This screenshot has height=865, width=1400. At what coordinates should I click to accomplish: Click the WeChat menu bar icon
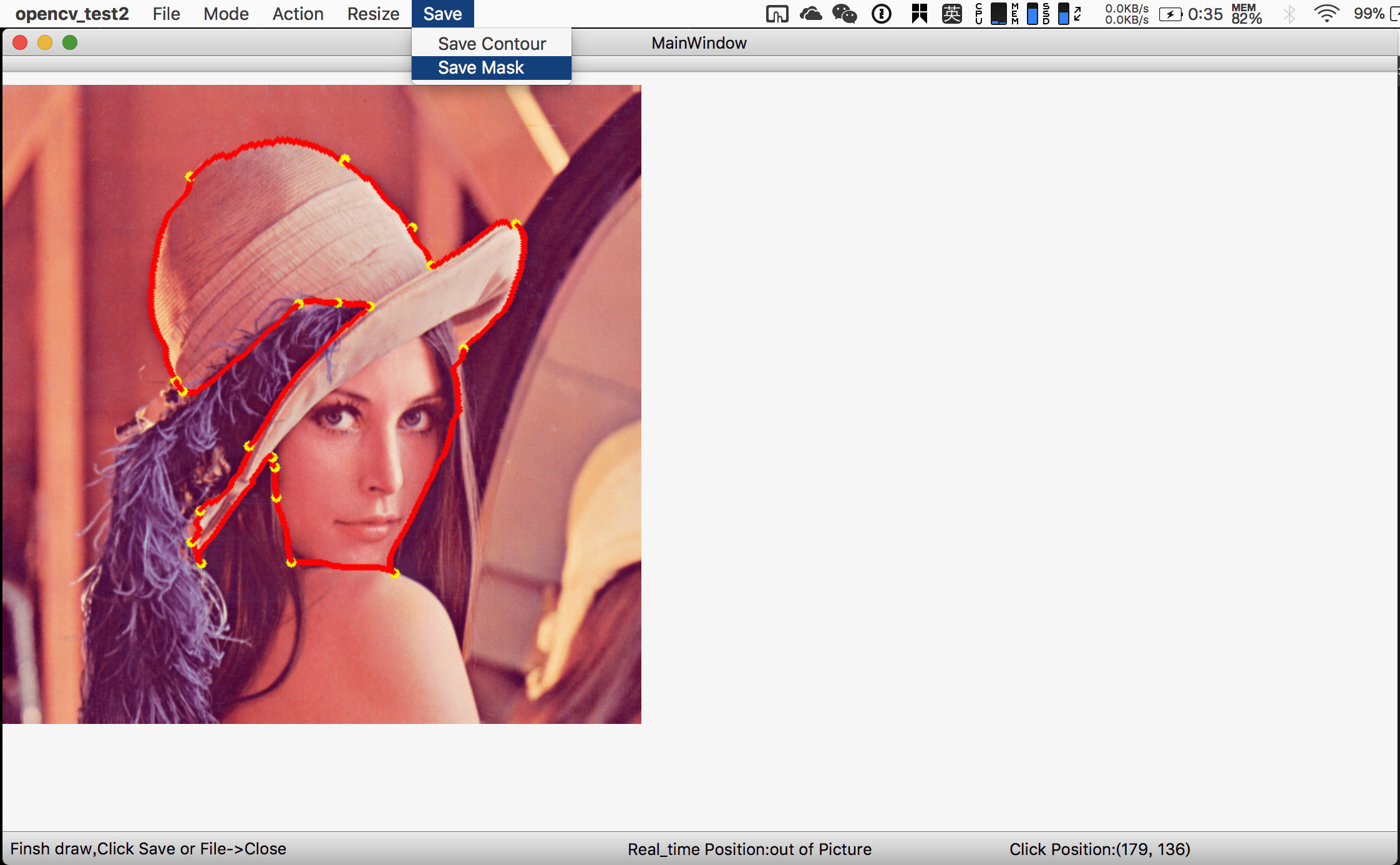[844, 14]
